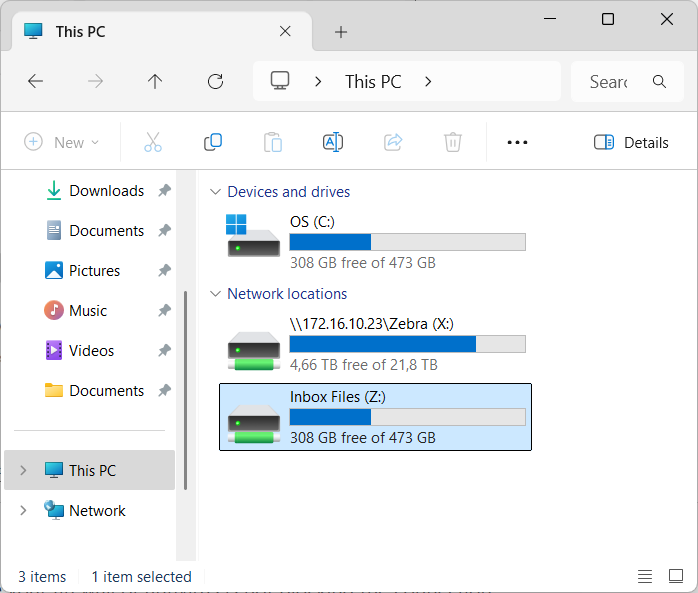Go up one folder level
The image size is (698, 593).
coord(155,81)
